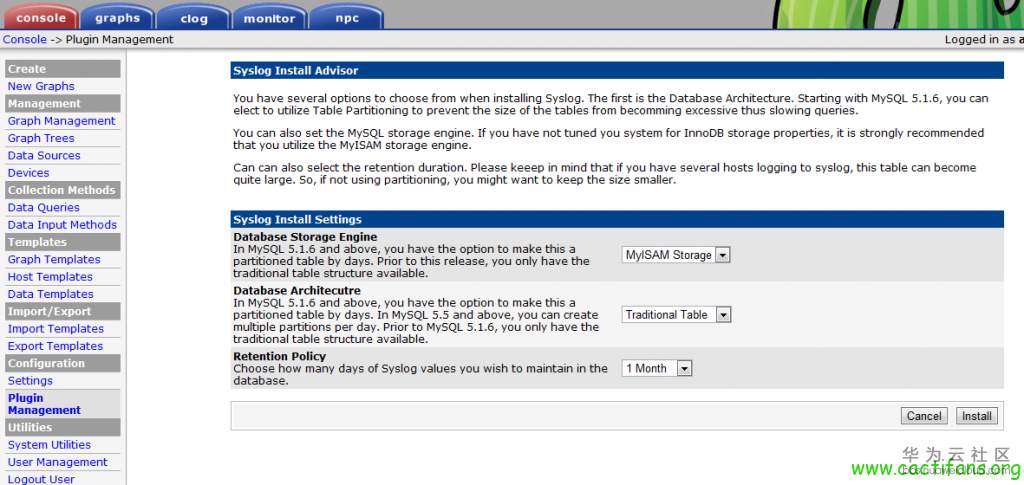1024x485 pixels.
Task: Click the Cancel button
Action: click(924, 416)
